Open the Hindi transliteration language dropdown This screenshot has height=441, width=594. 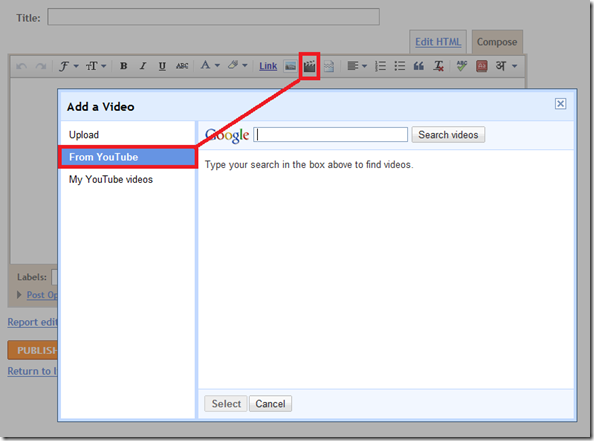[x=506, y=66]
